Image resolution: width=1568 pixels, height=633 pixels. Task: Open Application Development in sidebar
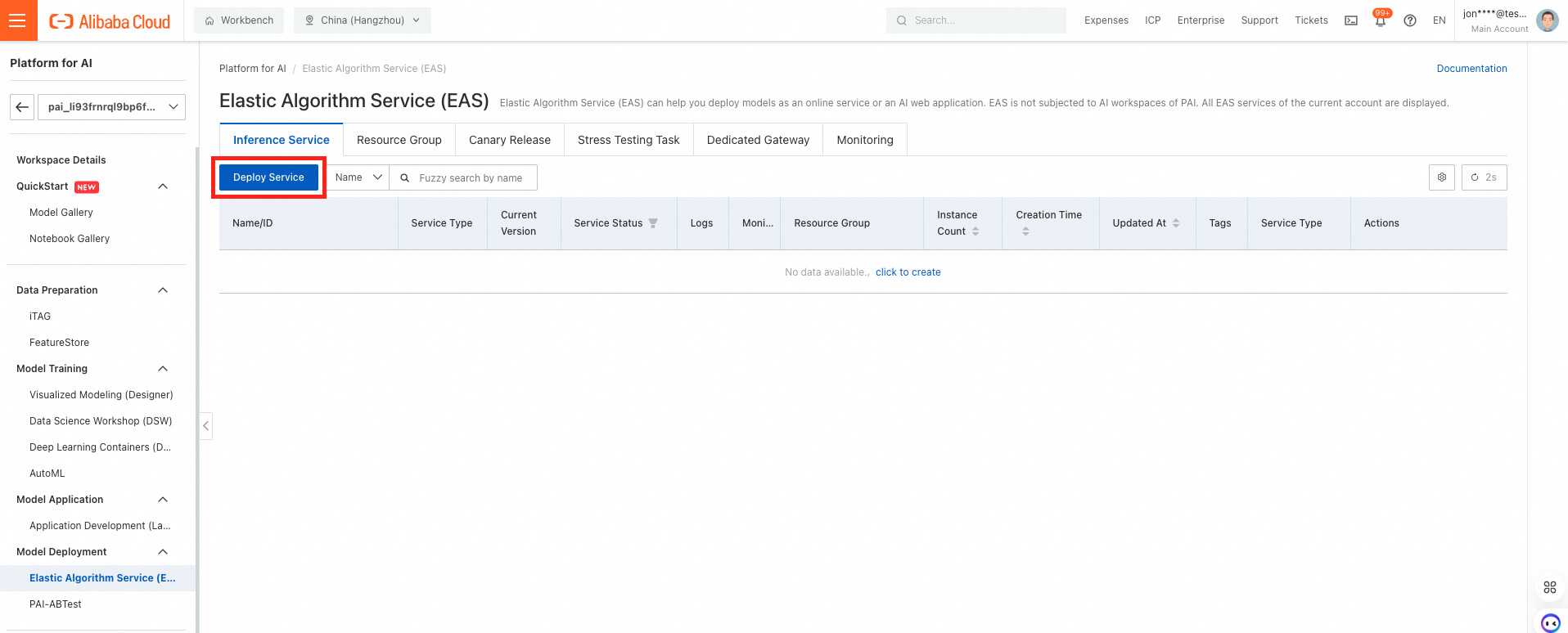coord(101,526)
